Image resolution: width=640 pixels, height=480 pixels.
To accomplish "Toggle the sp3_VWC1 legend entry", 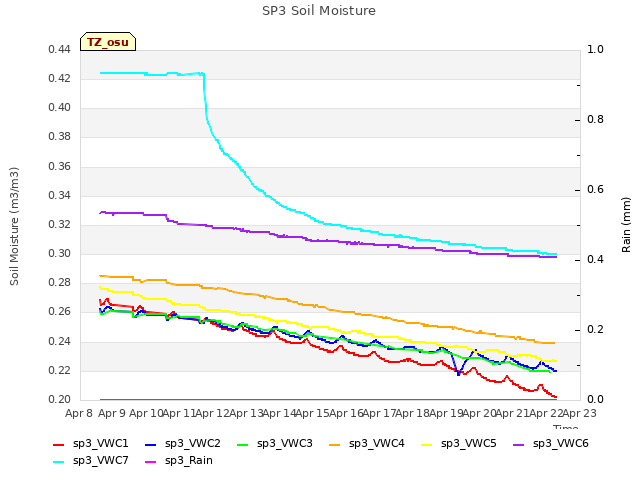I will pyautogui.click(x=91, y=444).
